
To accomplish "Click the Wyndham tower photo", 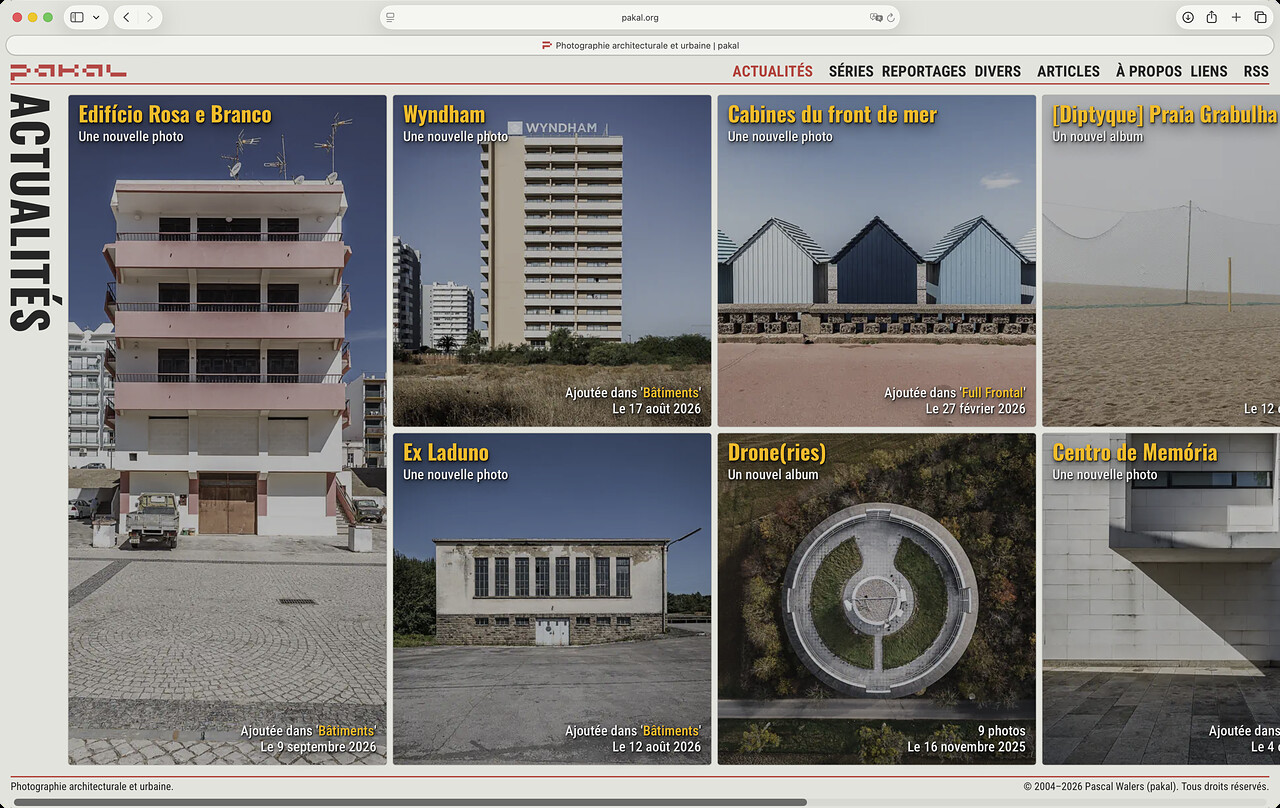I will click(x=552, y=261).
